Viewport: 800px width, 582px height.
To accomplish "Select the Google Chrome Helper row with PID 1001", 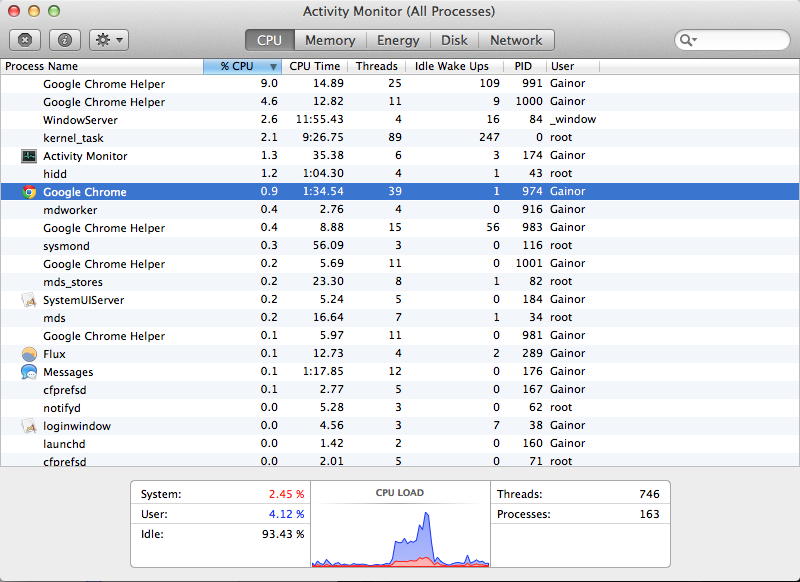I will coord(400,264).
